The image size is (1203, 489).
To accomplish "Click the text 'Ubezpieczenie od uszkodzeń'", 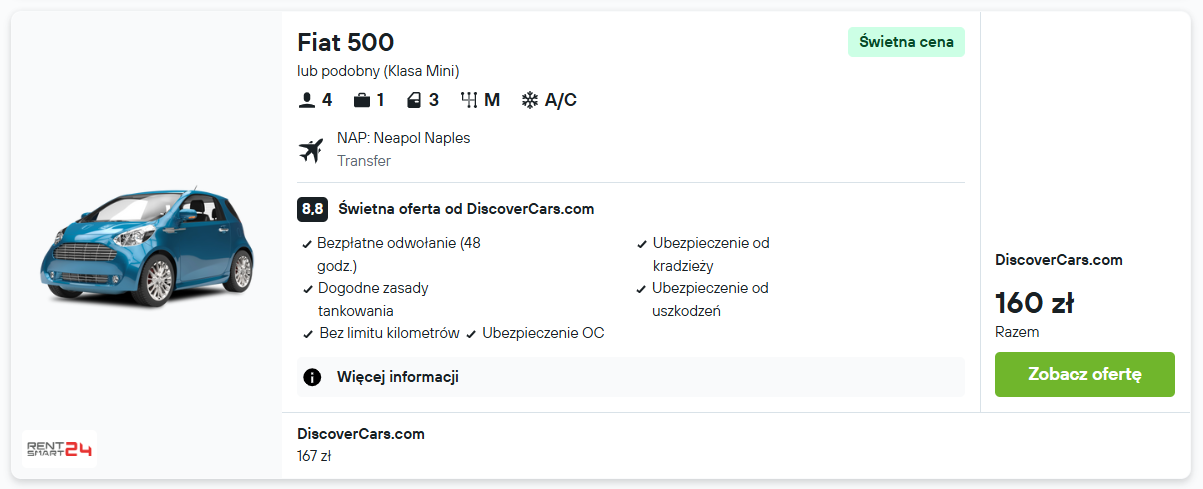I will 710,299.
